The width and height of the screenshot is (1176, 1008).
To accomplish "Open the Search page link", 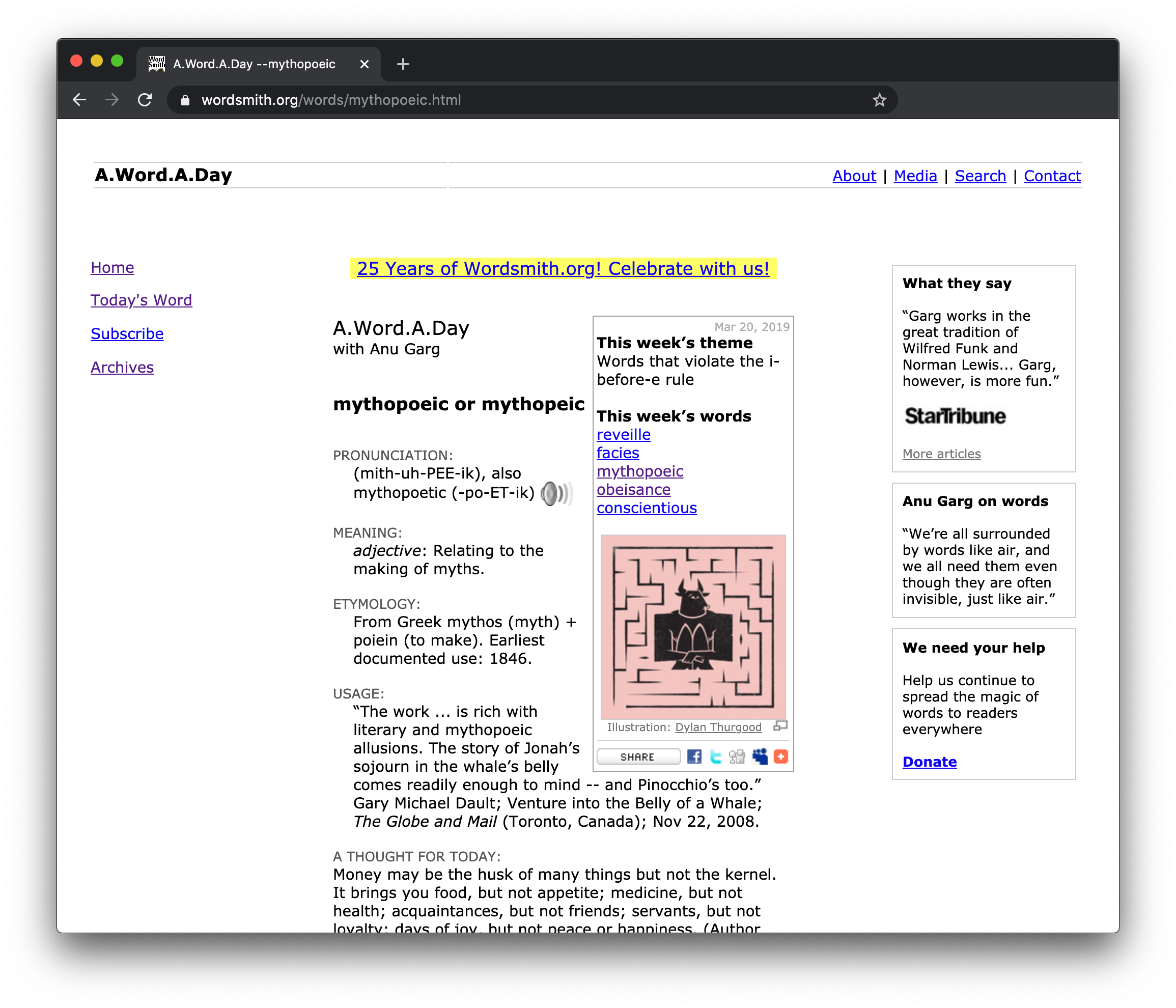I will point(980,176).
